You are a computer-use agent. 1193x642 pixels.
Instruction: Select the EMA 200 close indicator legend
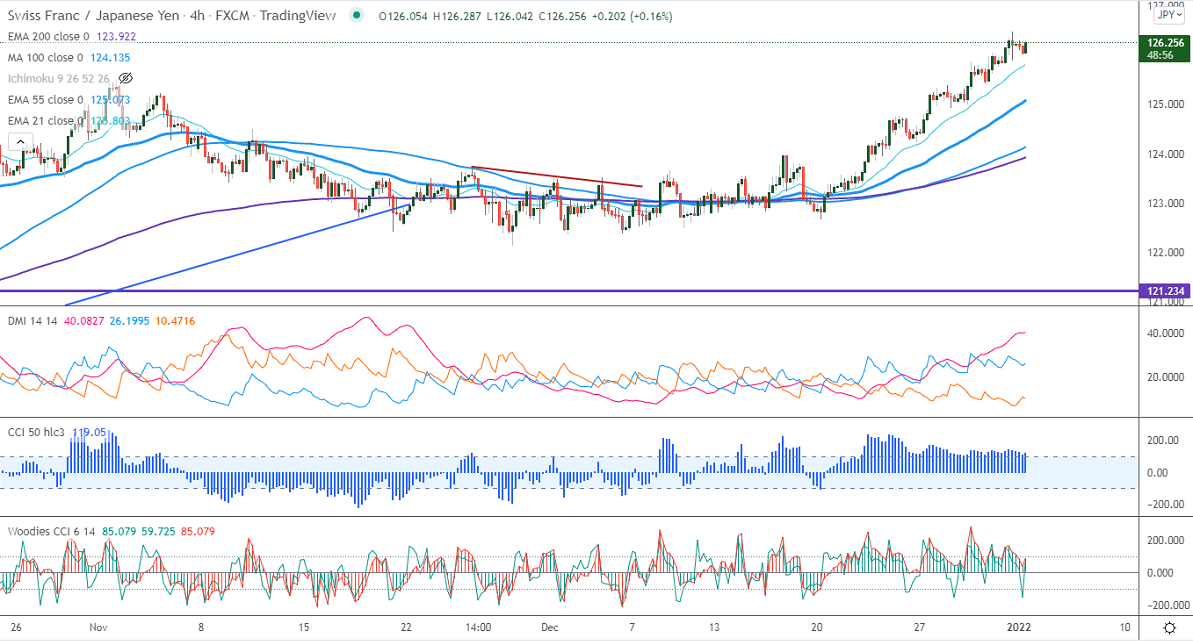tap(48, 37)
